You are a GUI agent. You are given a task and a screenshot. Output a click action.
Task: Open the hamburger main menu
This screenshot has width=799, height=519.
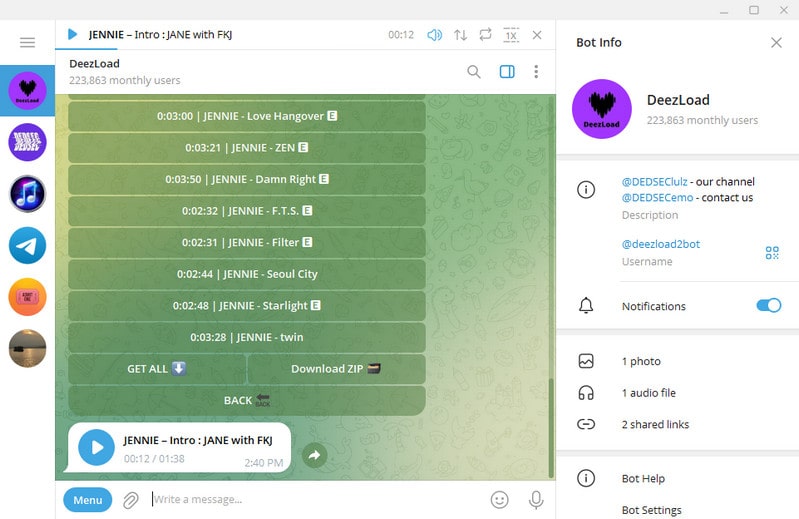coord(28,42)
